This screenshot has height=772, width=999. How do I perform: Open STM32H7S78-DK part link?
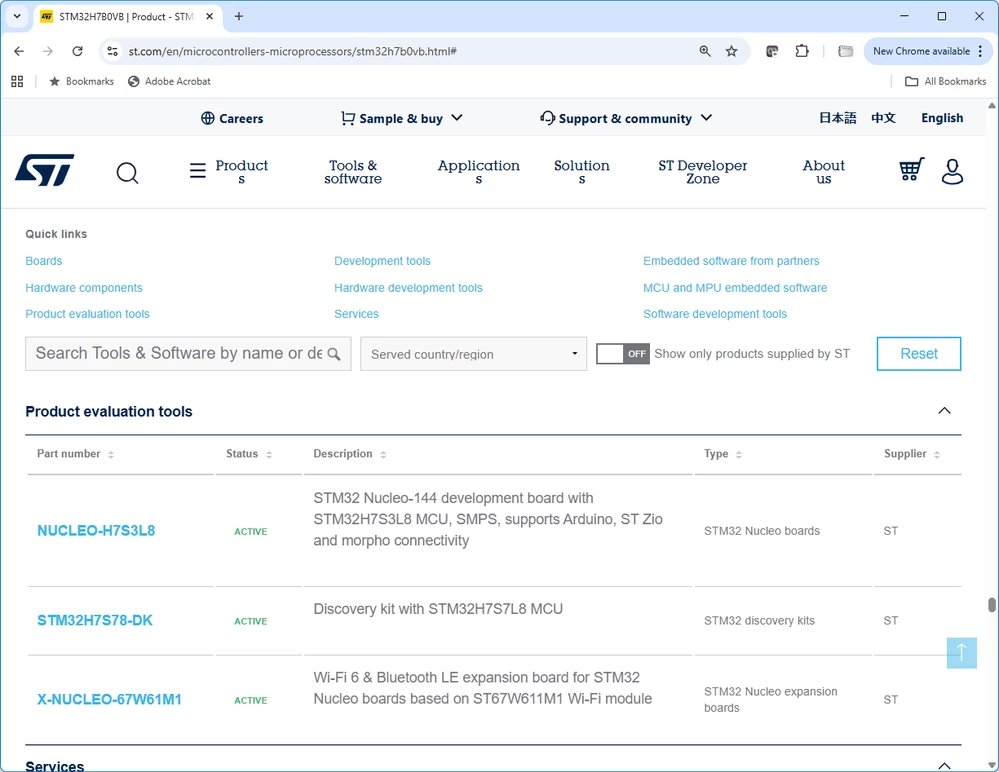95,620
